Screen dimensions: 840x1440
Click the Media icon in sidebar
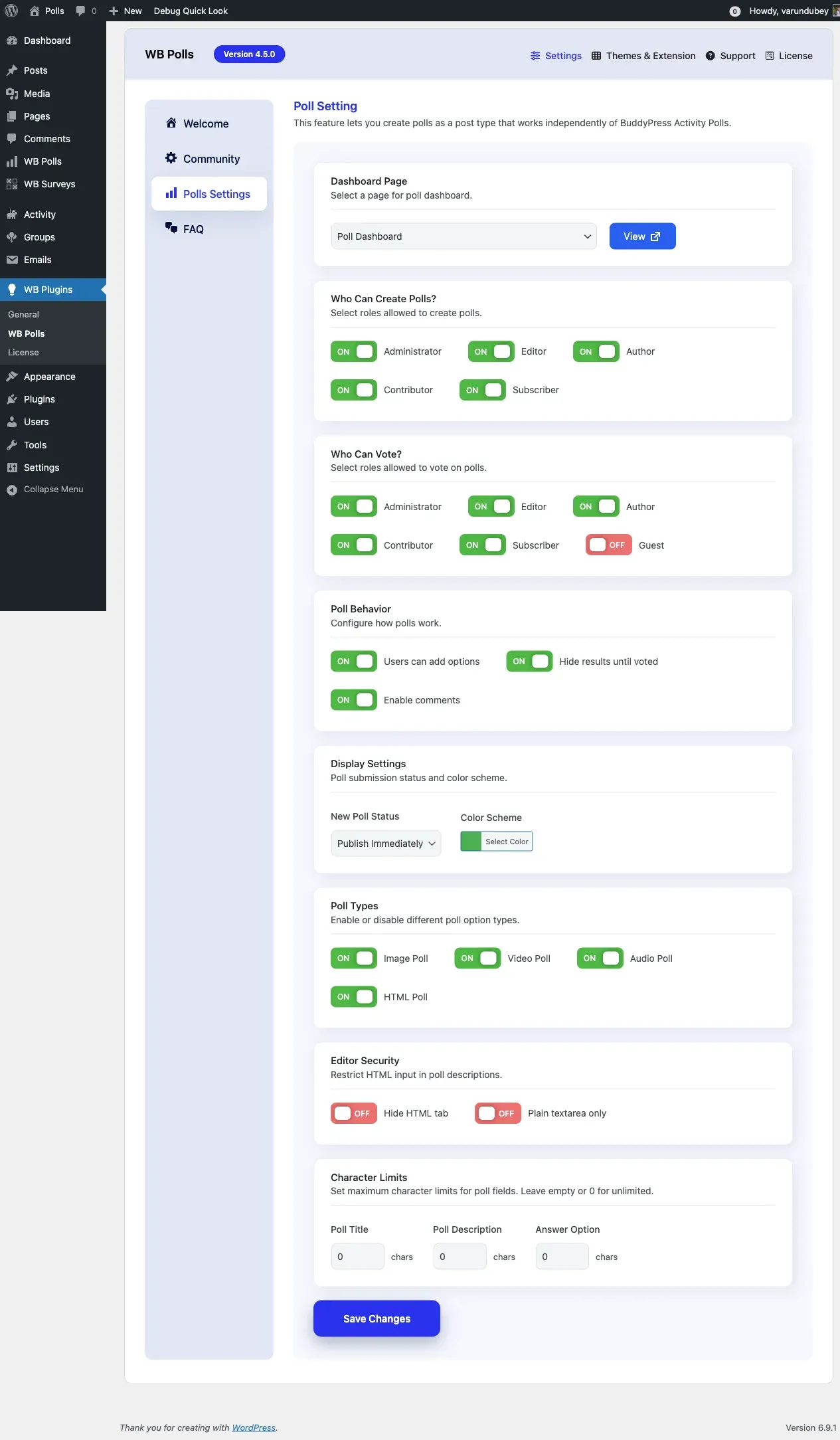click(12, 94)
